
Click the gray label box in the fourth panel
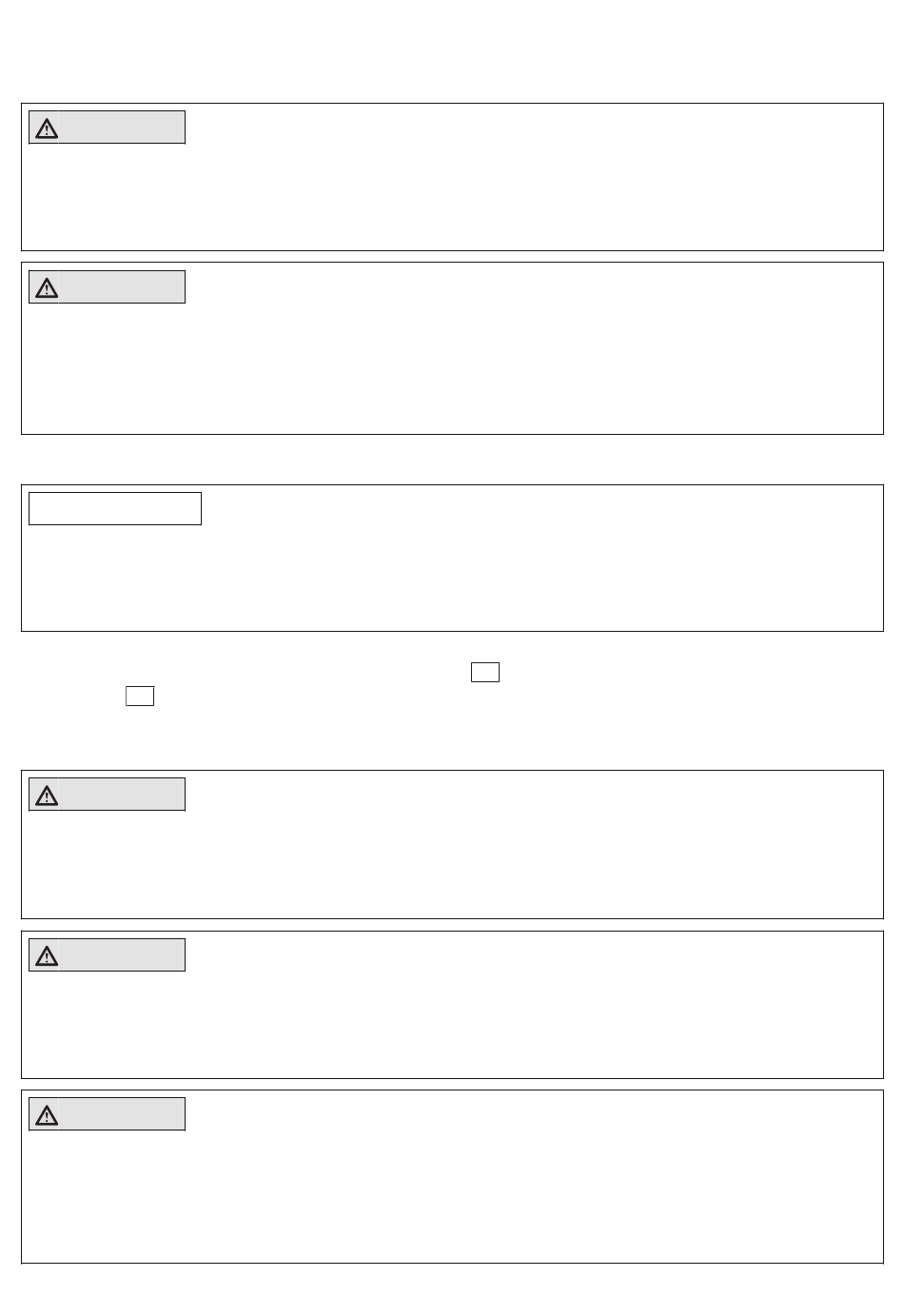[x=107, y=795]
